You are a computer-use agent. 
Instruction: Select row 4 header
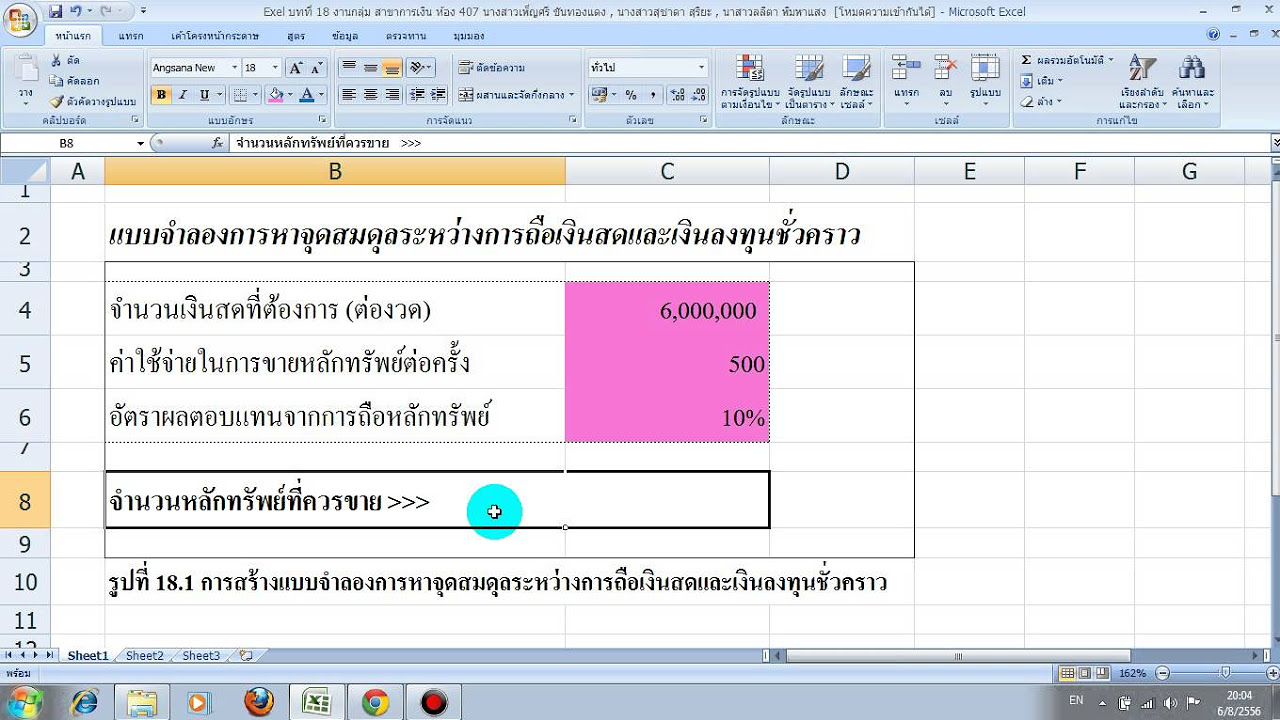click(25, 309)
